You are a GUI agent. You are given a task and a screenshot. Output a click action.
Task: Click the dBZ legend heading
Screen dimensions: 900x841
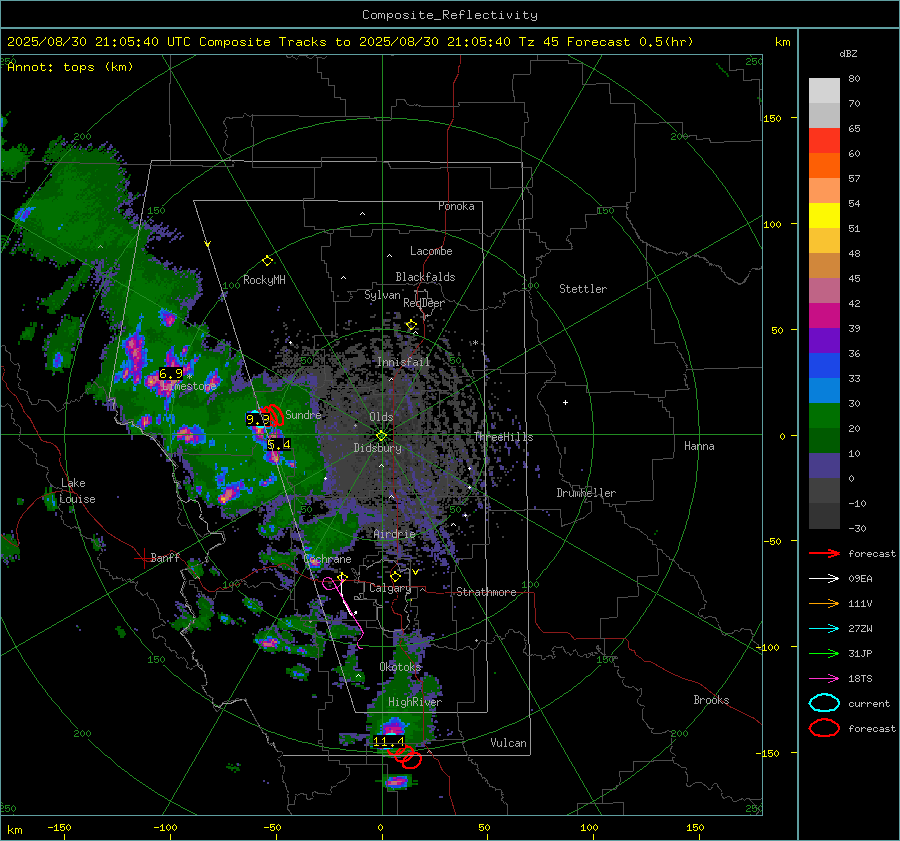tap(848, 54)
